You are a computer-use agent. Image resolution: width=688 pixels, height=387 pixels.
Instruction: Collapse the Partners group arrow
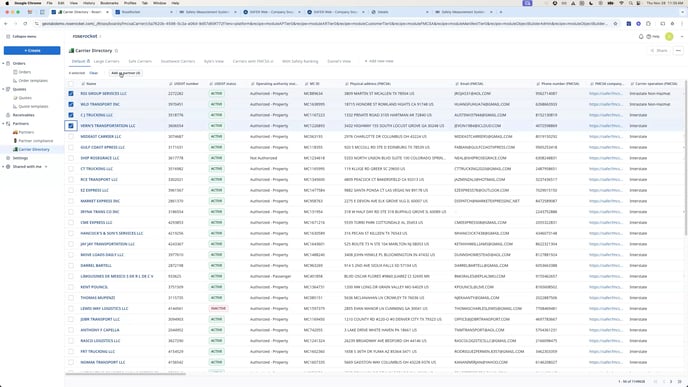(4, 124)
